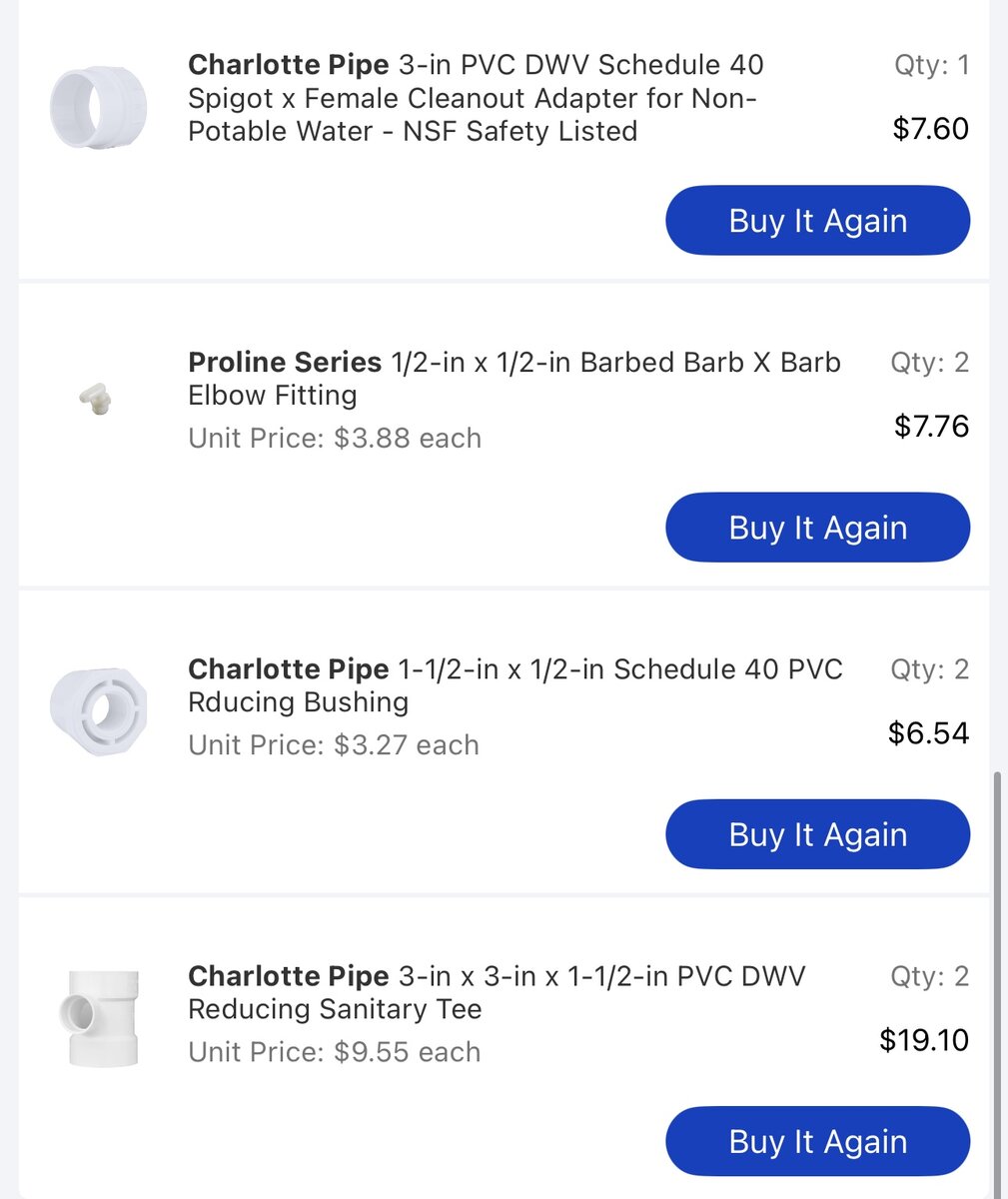Image resolution: width=1008 pixels, height=1199 pixels.
Task: Open the Barbed Elbow Fitting product image
Action: tap(95, 399)
